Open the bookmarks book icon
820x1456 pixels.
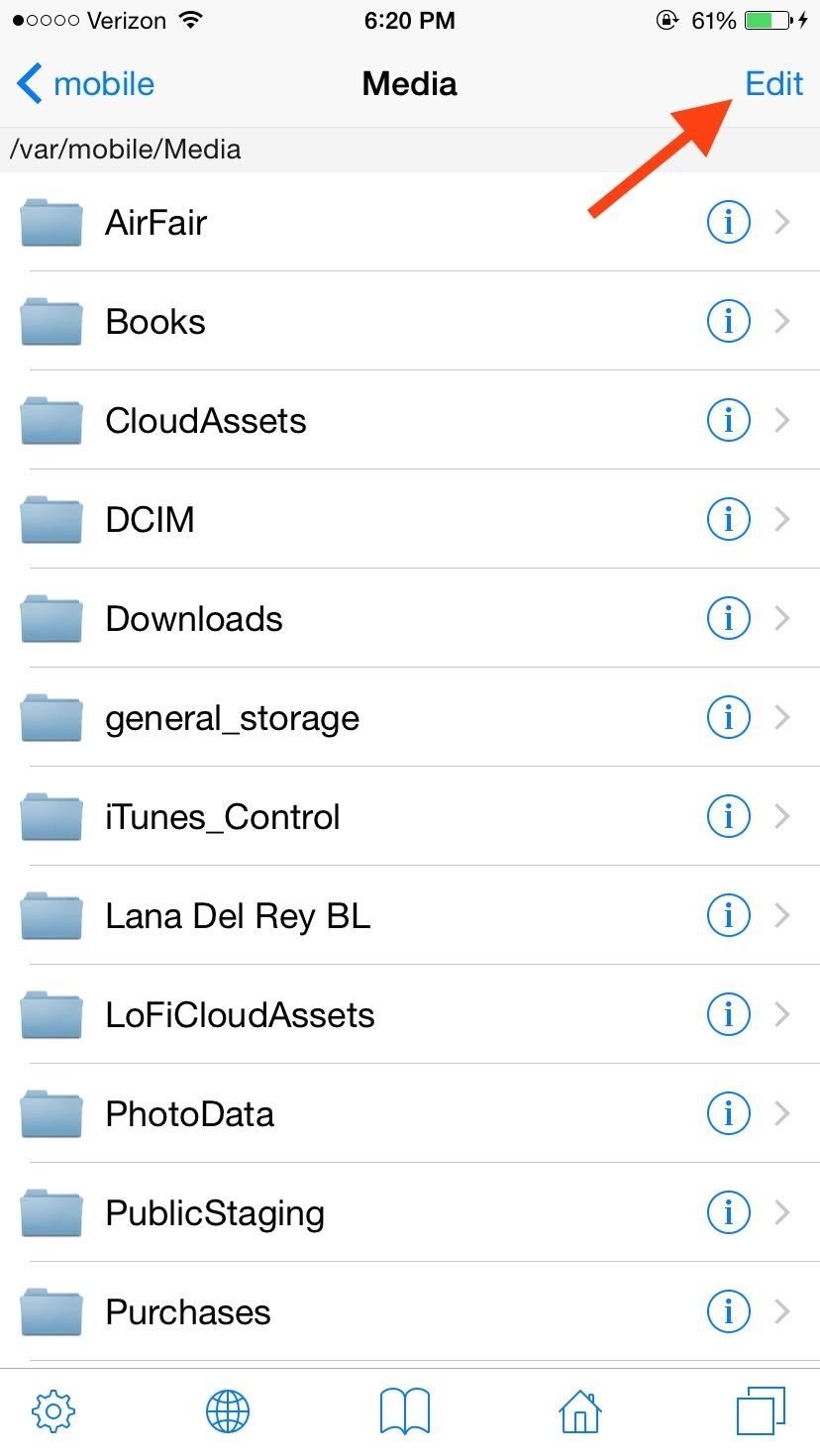(405, 1409)
